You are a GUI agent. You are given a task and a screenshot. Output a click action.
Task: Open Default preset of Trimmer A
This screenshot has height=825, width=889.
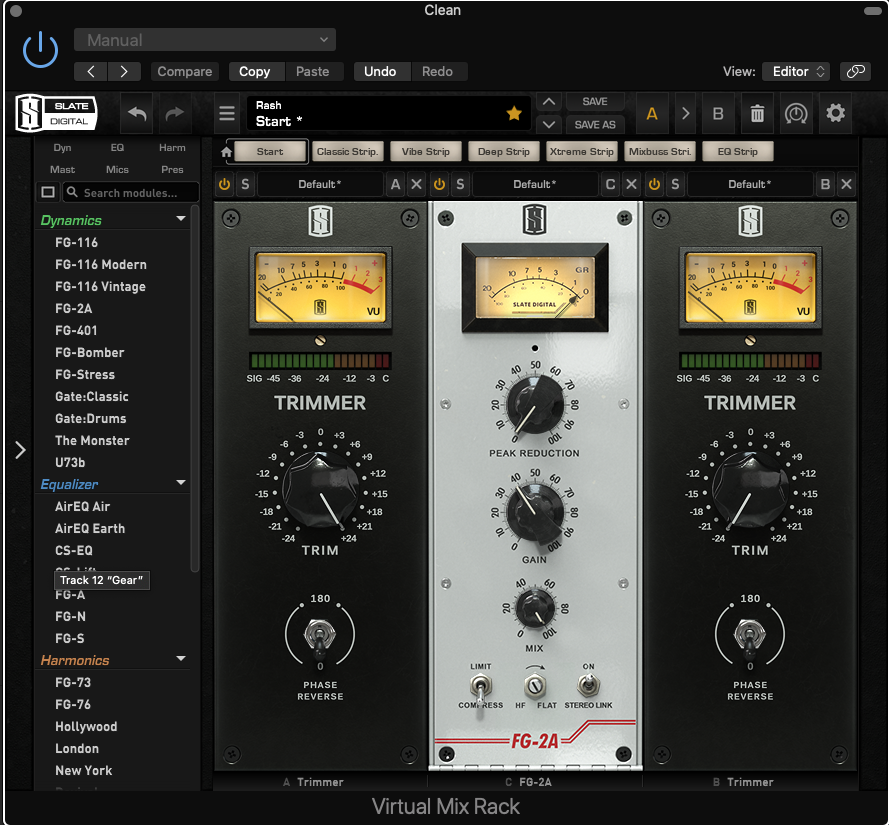click(x=320, y=184)
